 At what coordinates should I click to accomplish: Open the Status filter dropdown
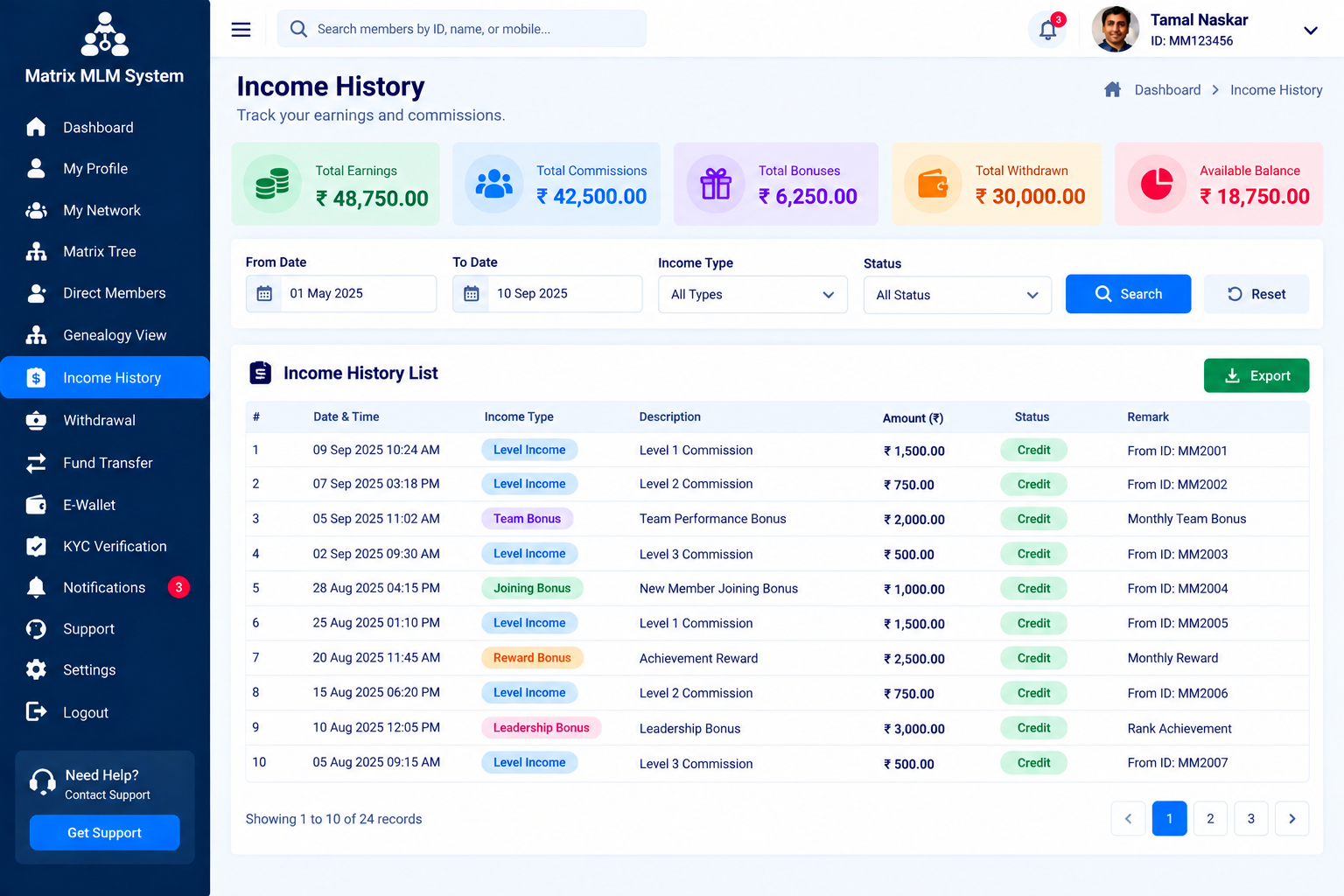tap(957, 295)
